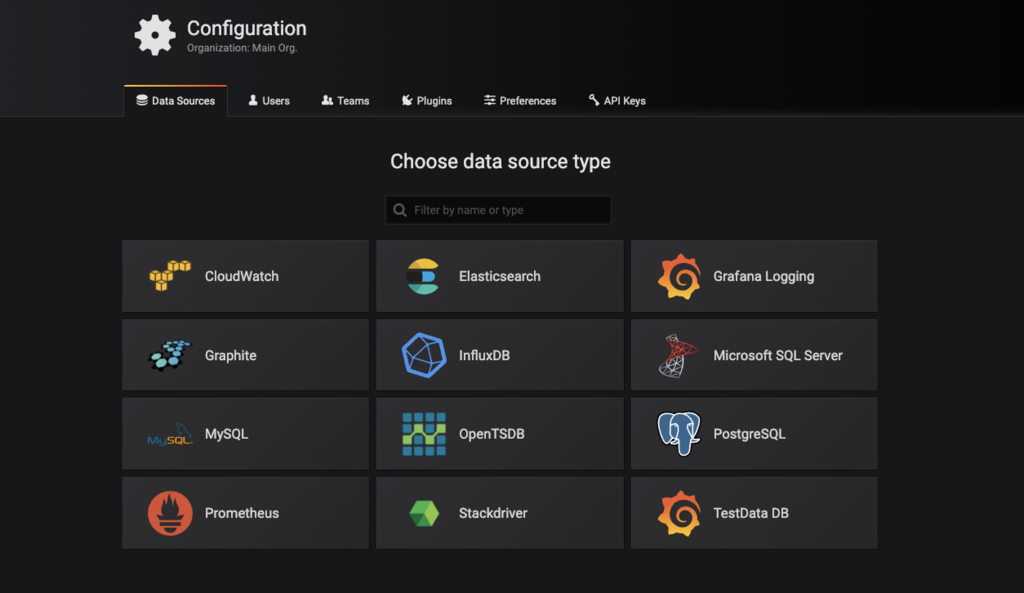The image size is (1024, 593).
Task: Choose the Microsoft SQL Server label
Action: click(778, 355)
